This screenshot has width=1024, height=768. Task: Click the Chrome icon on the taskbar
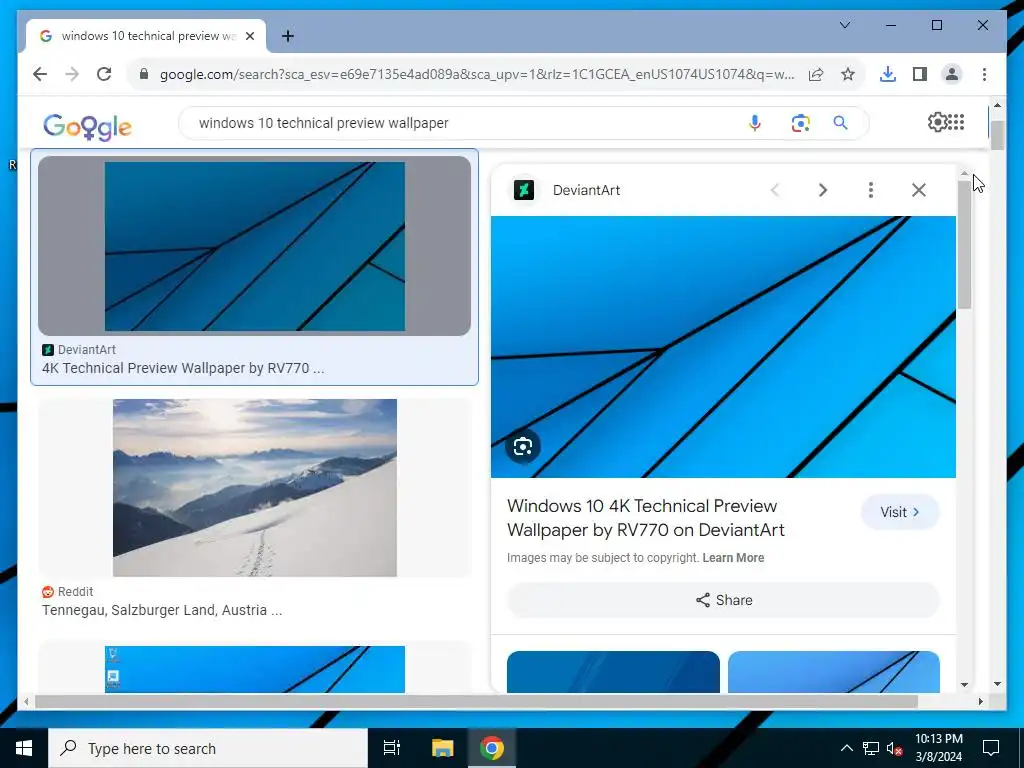pos(492,748)
